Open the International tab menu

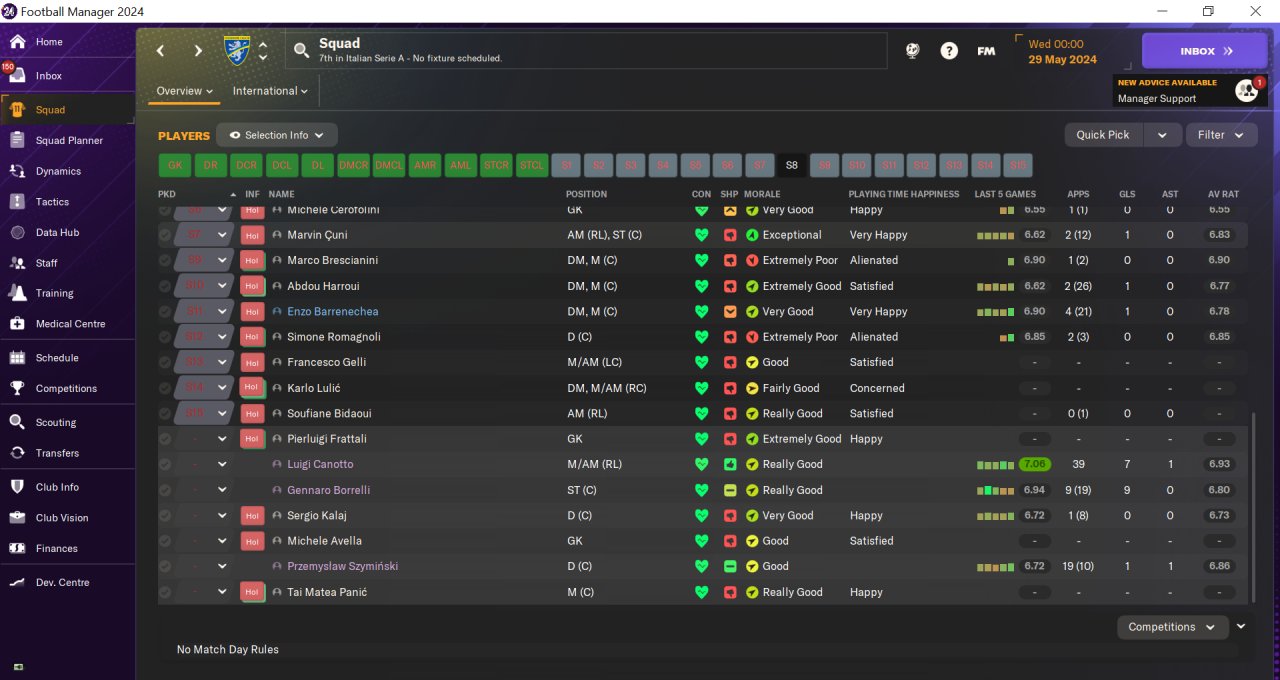pyautogui.click(x=270, y=91)
